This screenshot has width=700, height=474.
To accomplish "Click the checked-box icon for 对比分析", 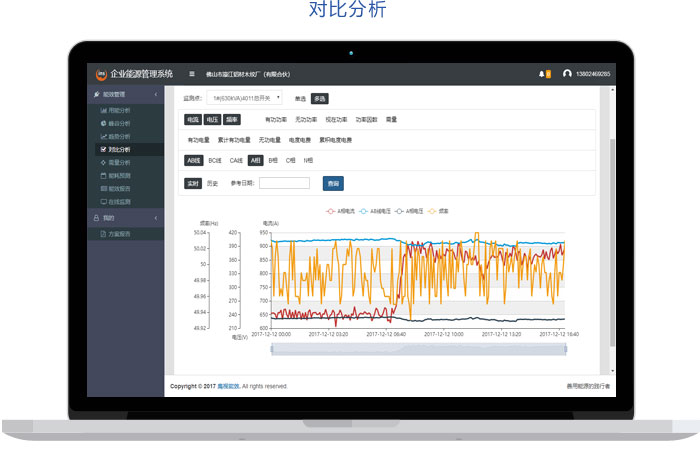I will (104, 150).
